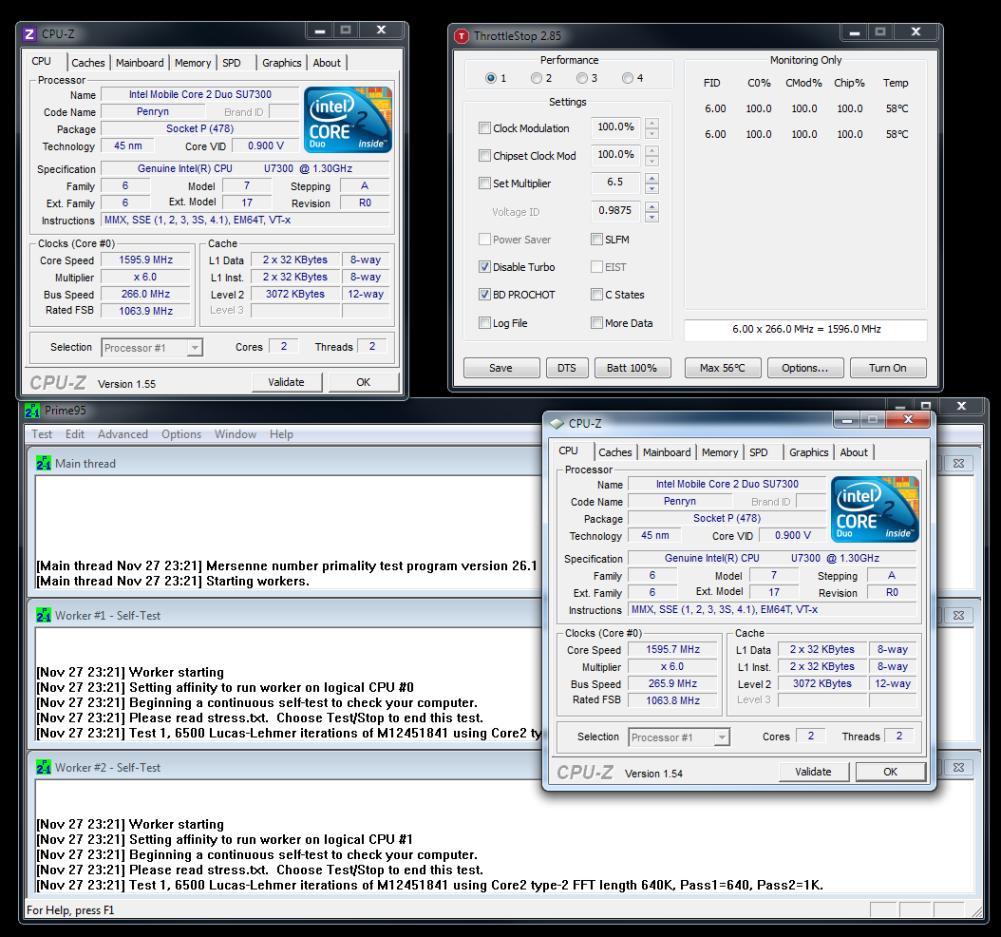Select performance profile 3 radio button
The image size is (1001, 937).
[582, 78]
